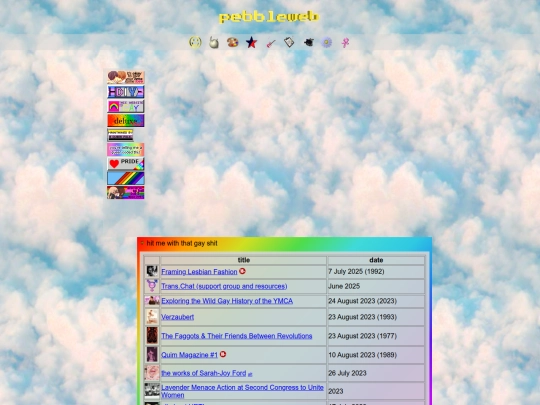Select the 24 August 2023 (2023) cell

pyautogui.click(x=376, y=301)
